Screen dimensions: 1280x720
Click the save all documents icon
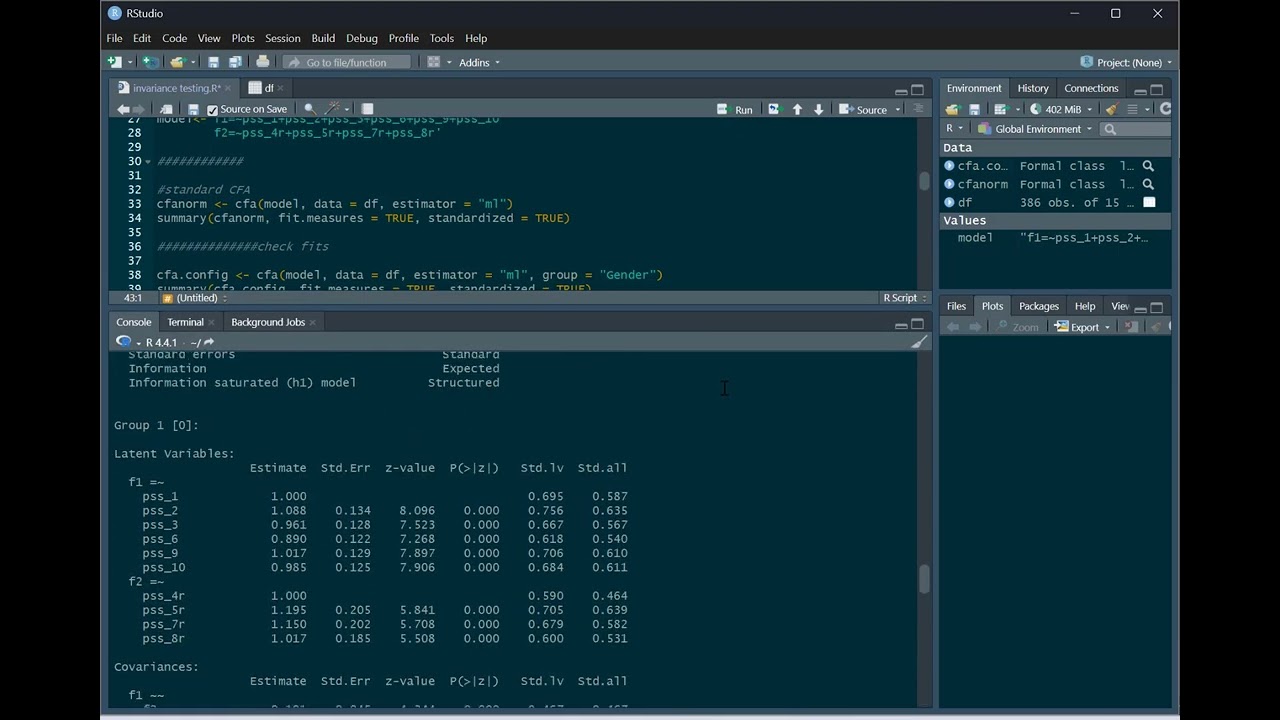[234, 62]
